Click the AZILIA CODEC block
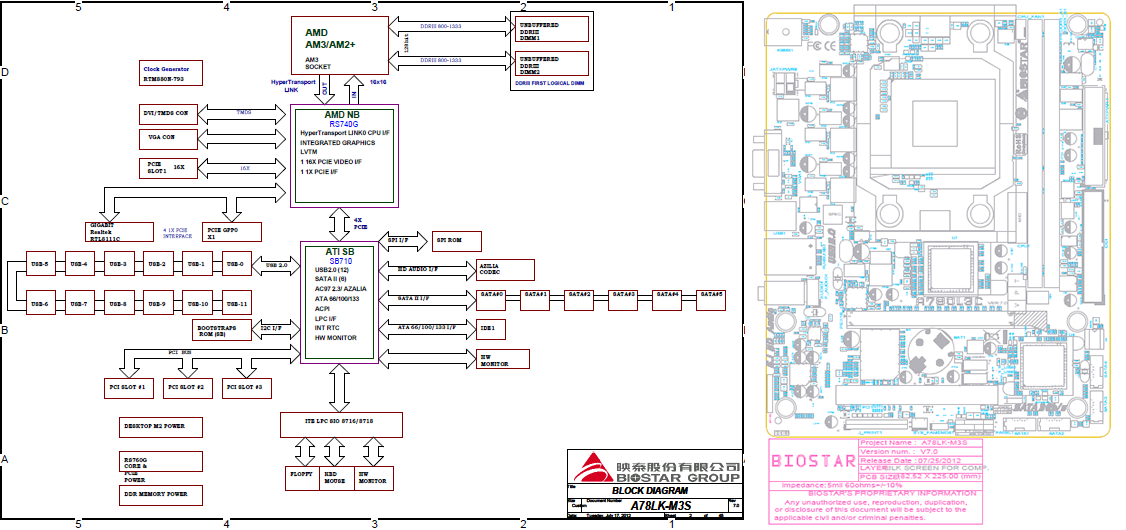Image resolution: width=1126 pixels, height=530 pixels. pos(506,269)
